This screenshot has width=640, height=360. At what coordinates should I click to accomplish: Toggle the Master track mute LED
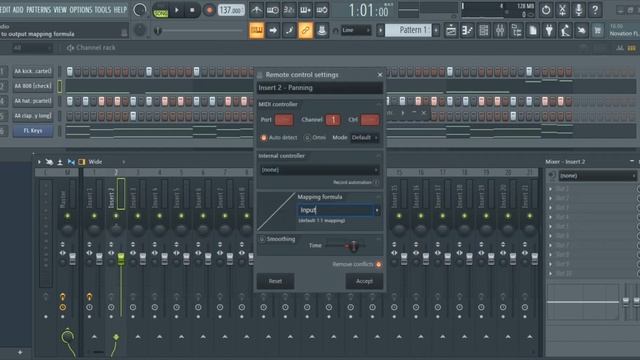[67, 216]
